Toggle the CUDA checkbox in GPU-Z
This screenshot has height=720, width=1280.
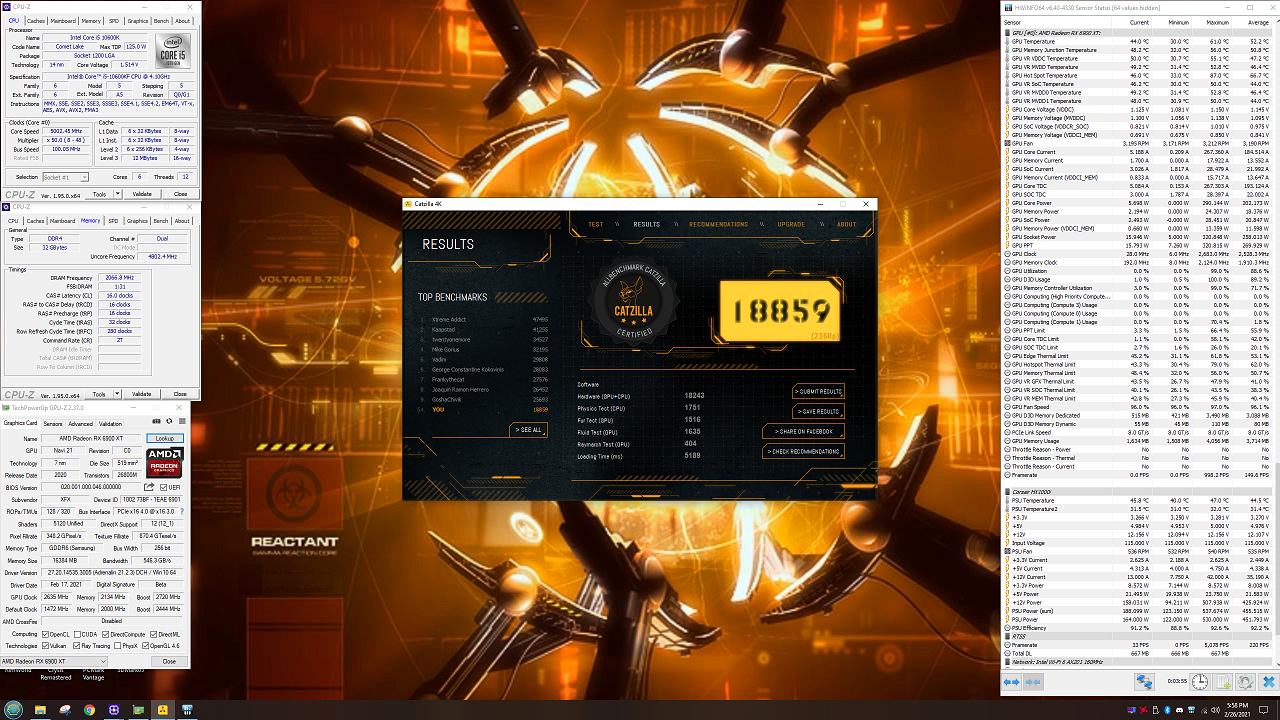[x=77, y=634]
